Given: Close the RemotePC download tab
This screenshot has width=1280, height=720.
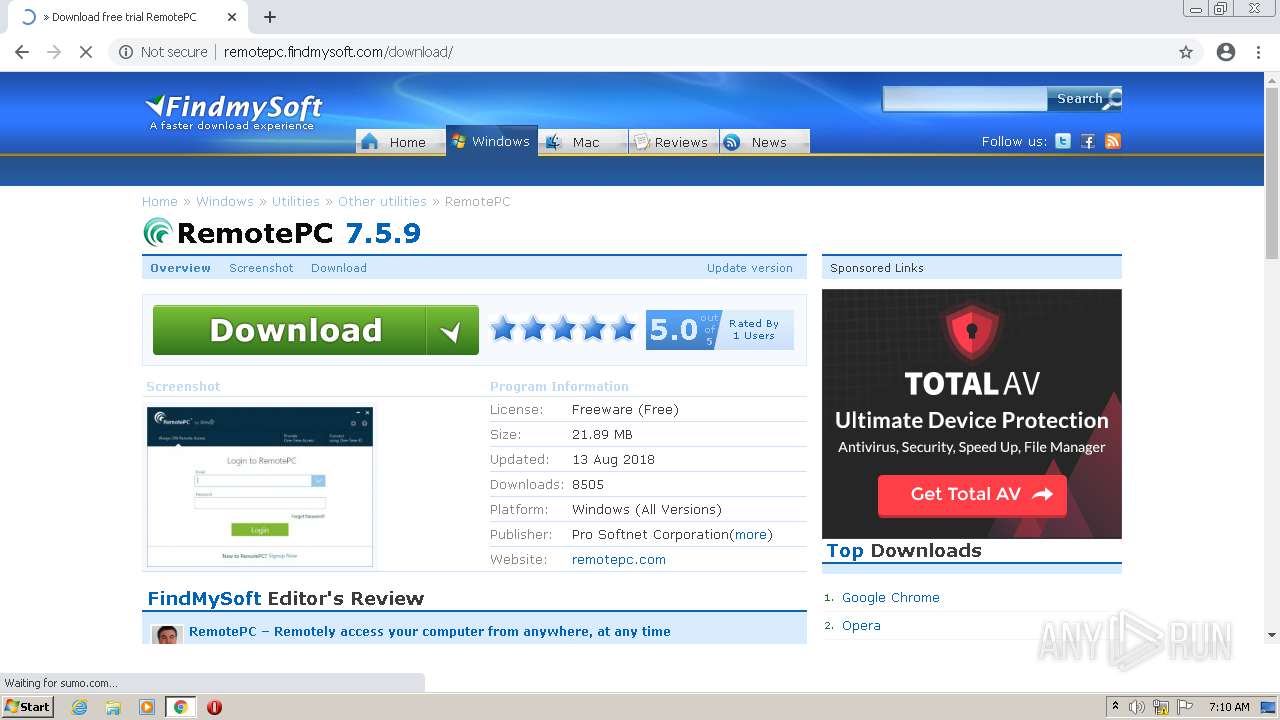Looking at the screenshot, I should 233,17.
